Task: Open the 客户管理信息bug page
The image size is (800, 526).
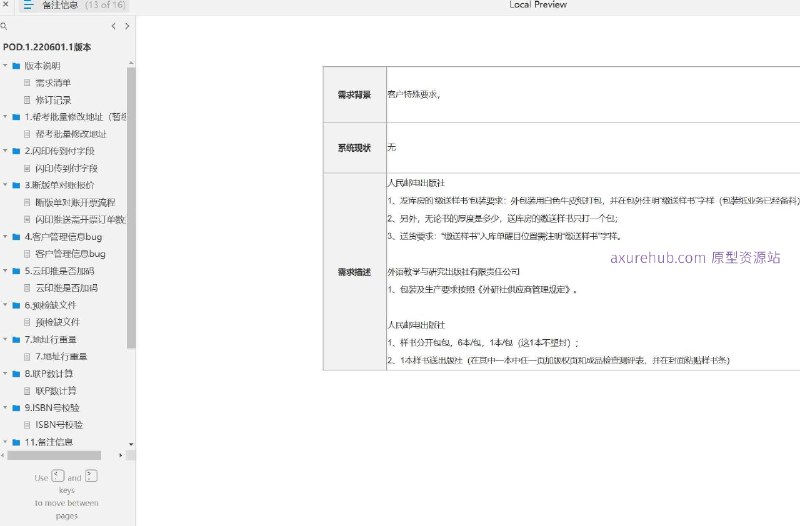Action: (70, 254)
